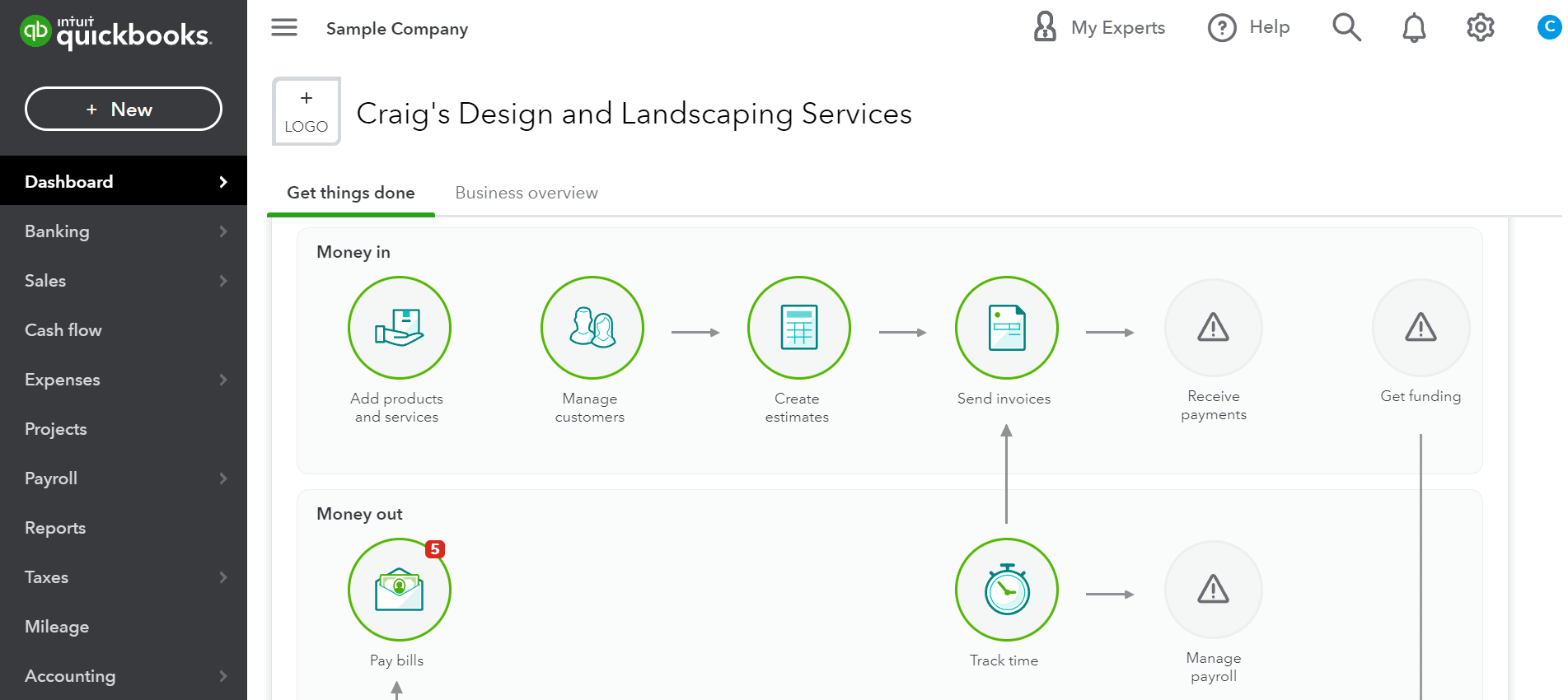Image resolution: width=1568 pixels, height=700 pixels.
Task: Open the Banking menu item
Action: (124, 231)
